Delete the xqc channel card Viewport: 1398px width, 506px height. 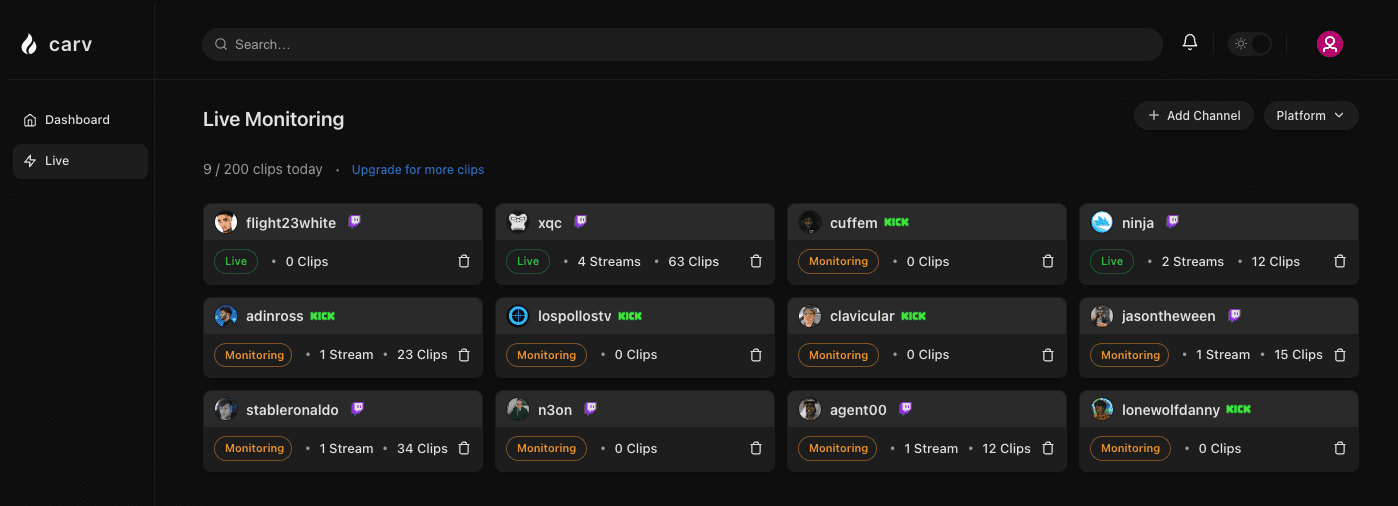coord(756,261)
